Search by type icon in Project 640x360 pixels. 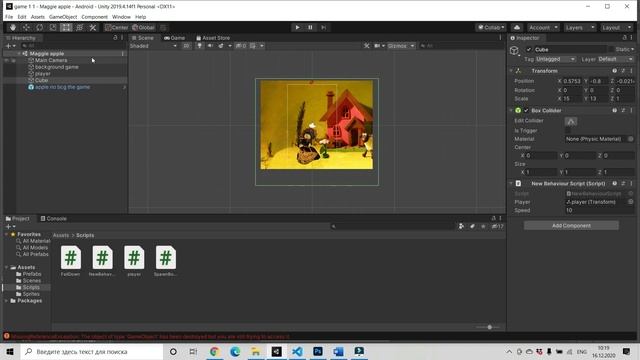(x=461, y=226)
